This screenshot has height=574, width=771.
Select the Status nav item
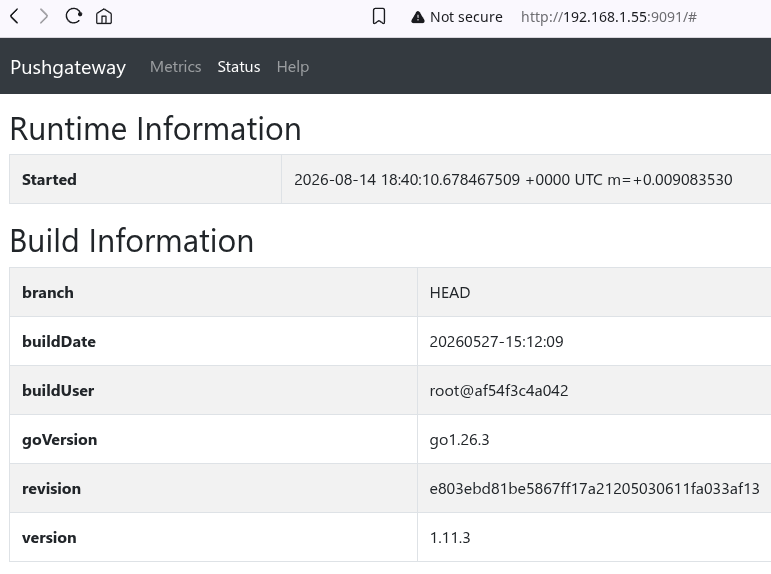(238, 66)
